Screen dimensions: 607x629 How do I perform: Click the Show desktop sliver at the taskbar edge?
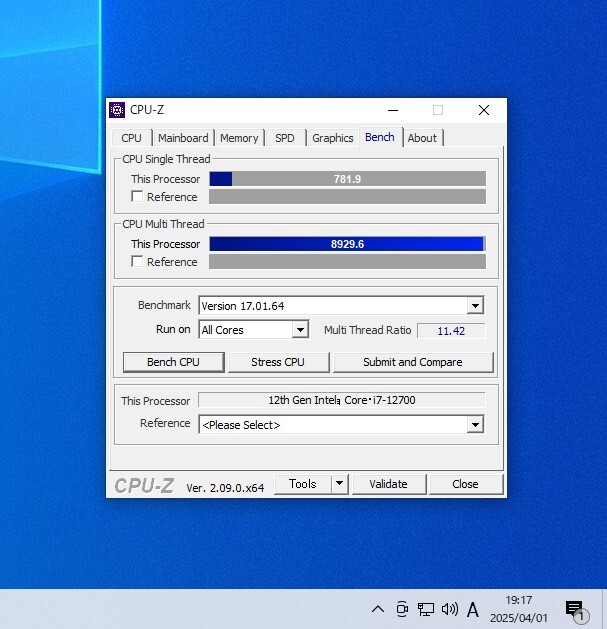(604, 609)
